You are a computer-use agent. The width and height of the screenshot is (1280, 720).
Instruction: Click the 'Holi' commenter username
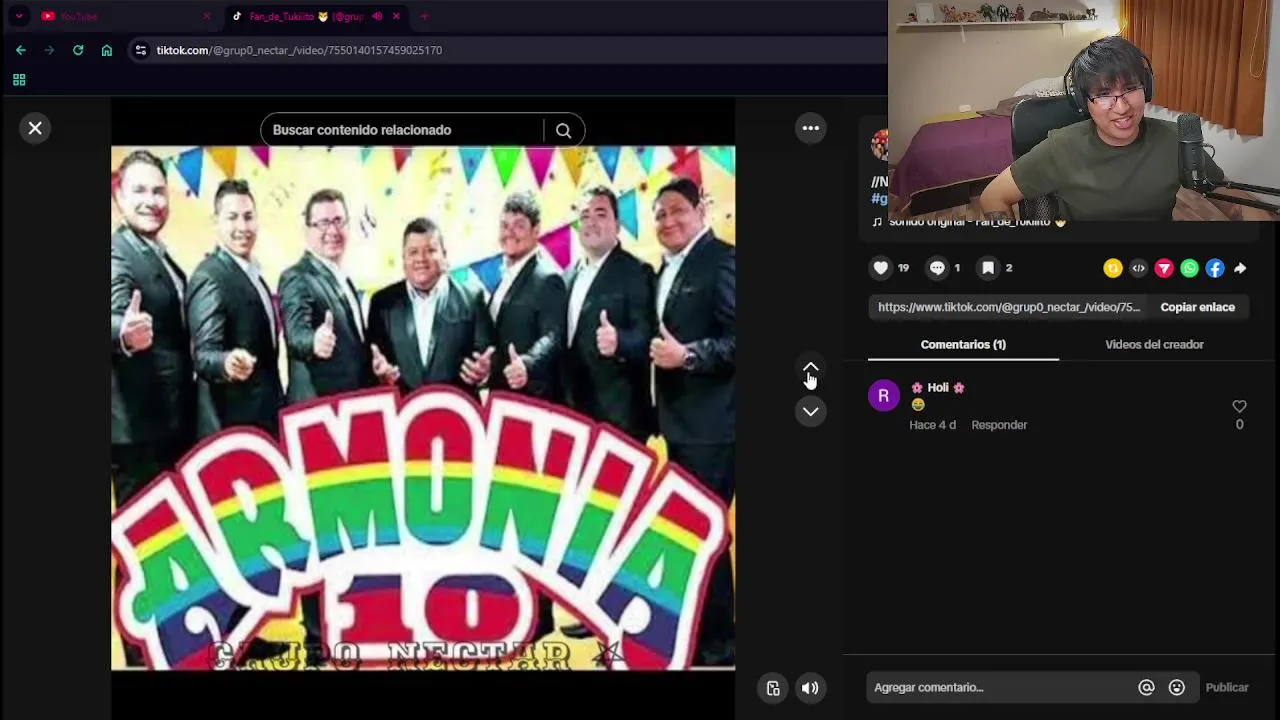pos(938,388)
